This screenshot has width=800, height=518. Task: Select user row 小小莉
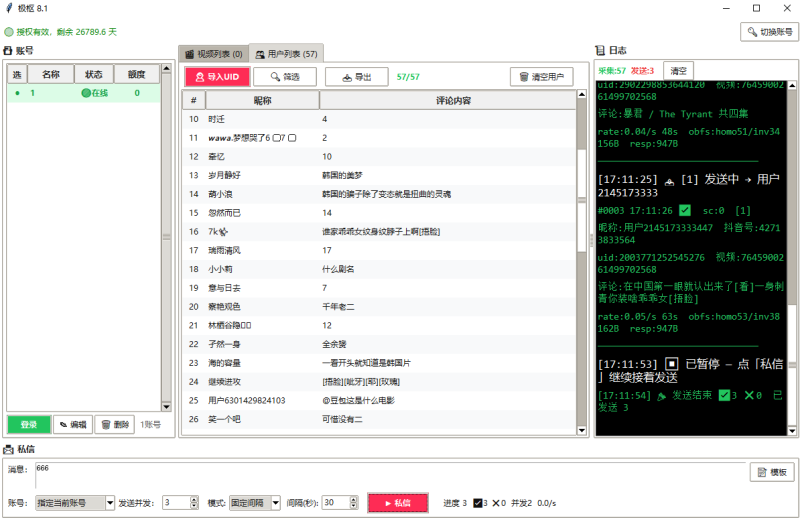point(379,269)
